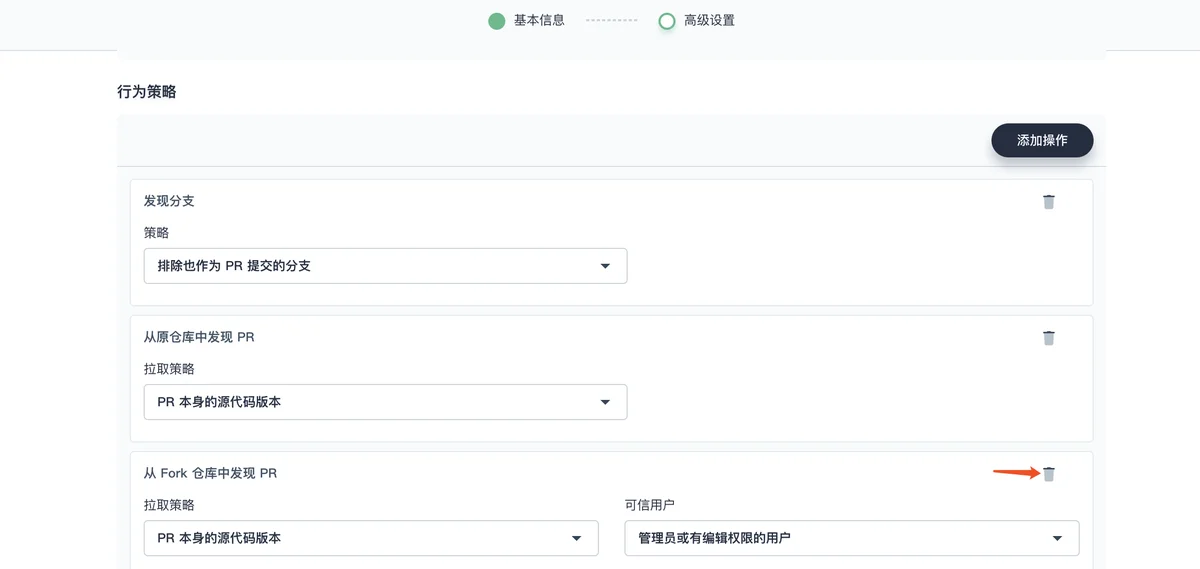Delete the 发现分支 action with its trash icon
Screen dimensions: 1200x569
1048,202
